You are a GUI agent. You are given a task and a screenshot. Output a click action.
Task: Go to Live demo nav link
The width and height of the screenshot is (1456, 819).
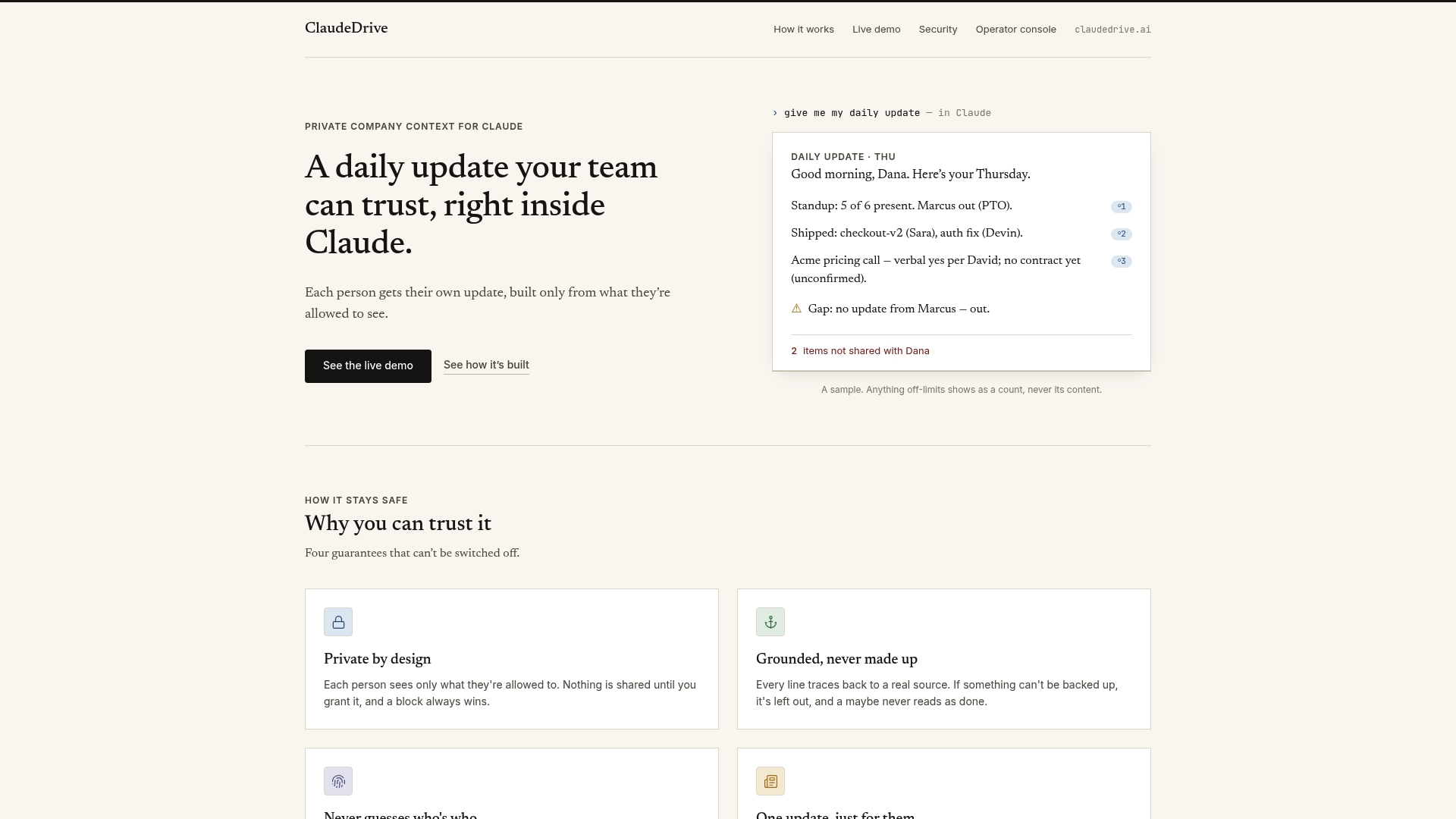pyautogui.click(x=877, y=30)
